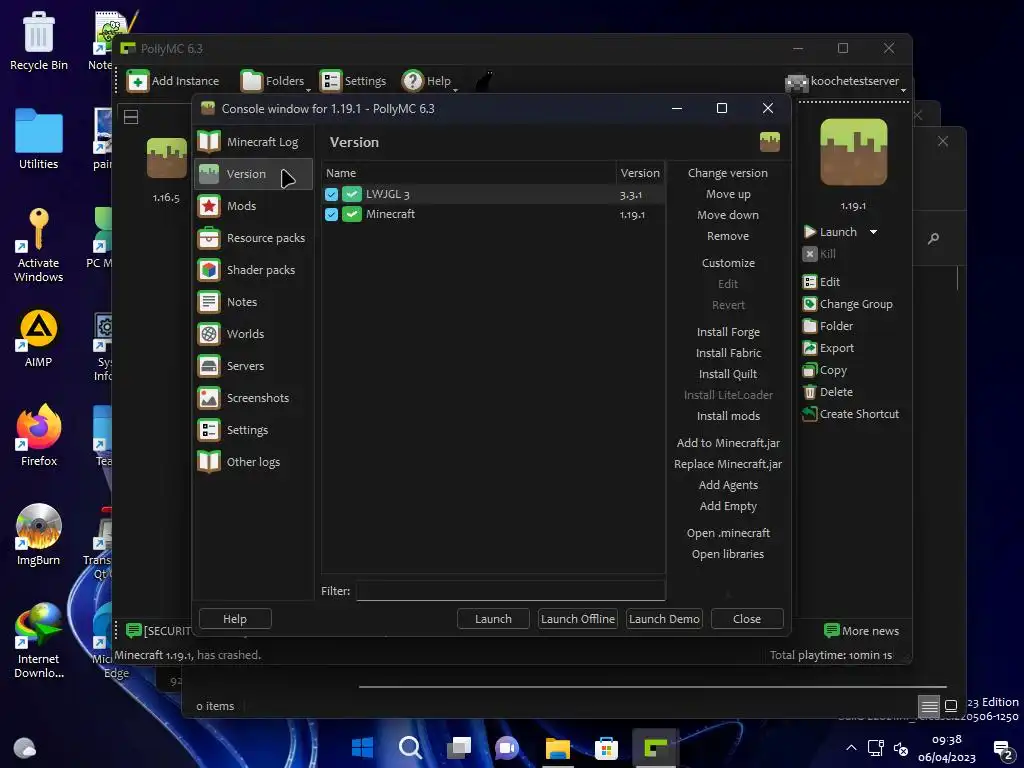Click Create Shortcut in side panel
This screenshot has height=768, width=1024.
click(851, 414)
